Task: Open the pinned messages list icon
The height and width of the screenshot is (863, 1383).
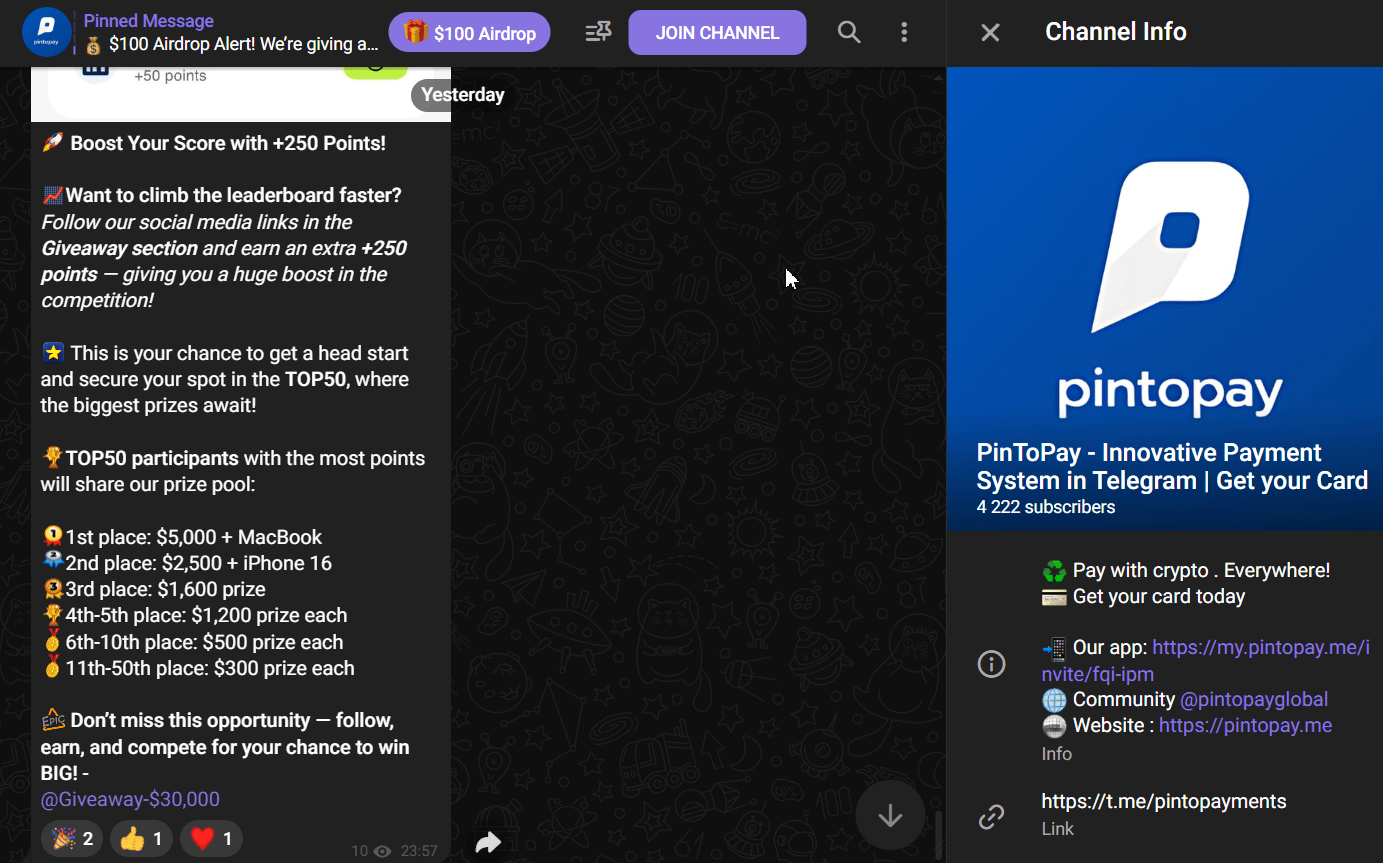Action: (x=598, y=33)
